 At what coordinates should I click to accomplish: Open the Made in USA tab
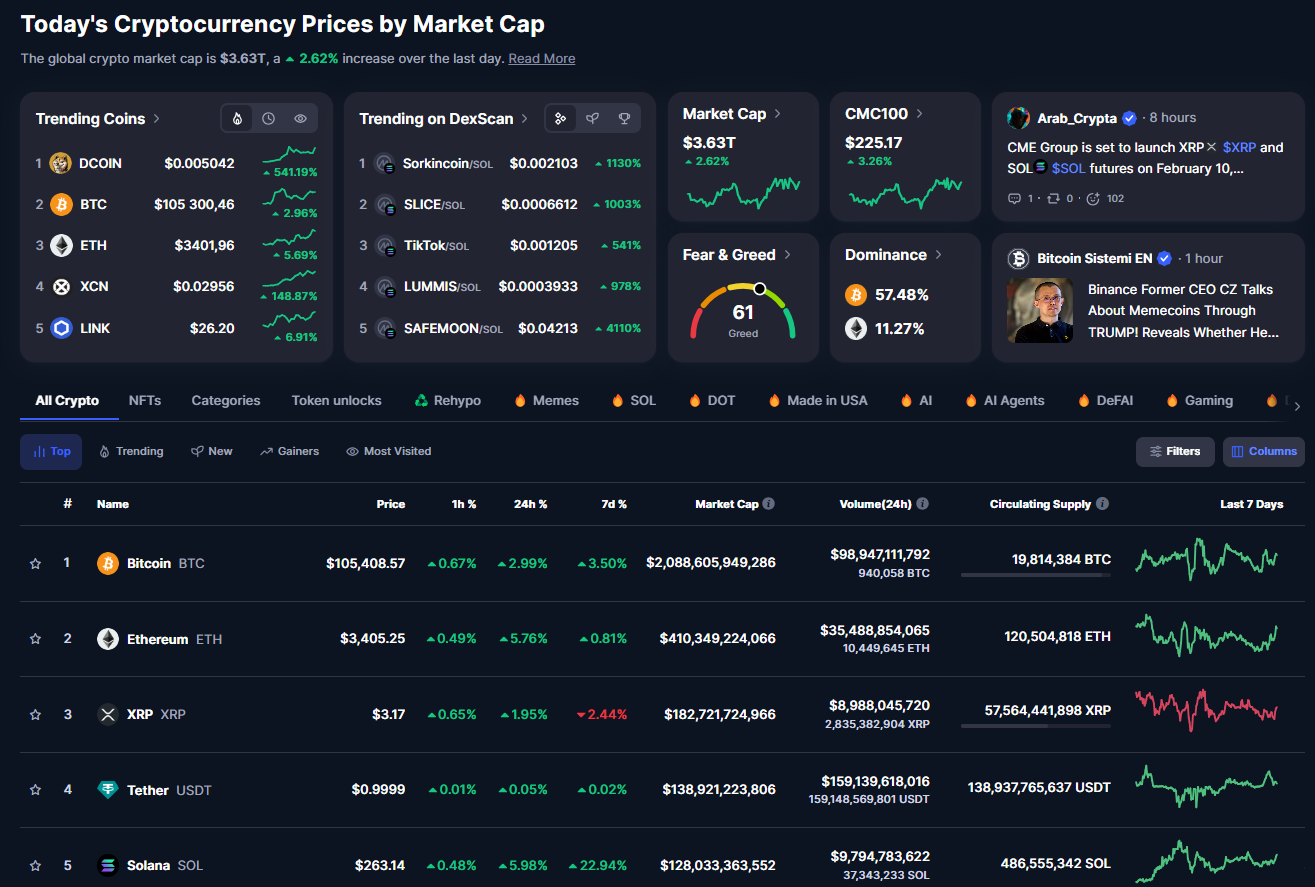[x=817, y=400]
